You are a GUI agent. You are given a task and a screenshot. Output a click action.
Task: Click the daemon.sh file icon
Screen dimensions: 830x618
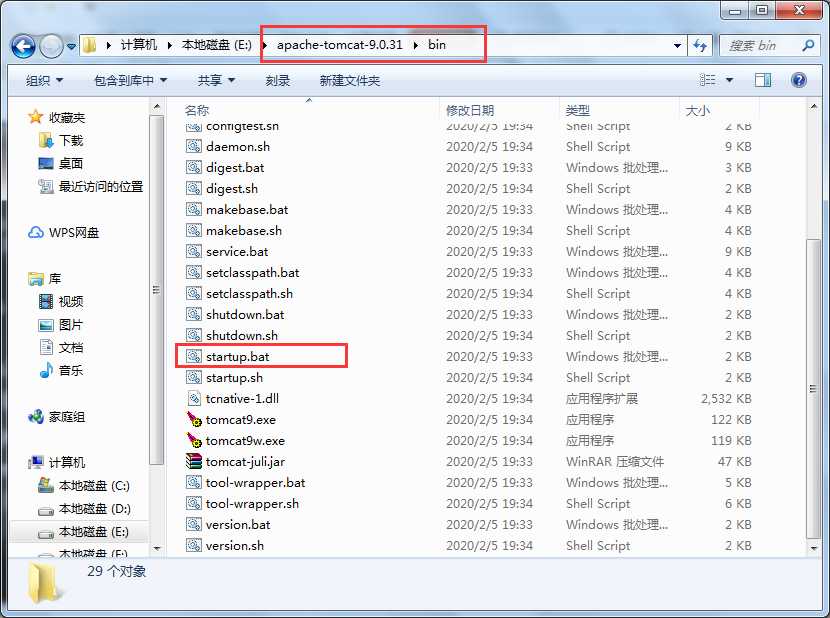(194, 146)
